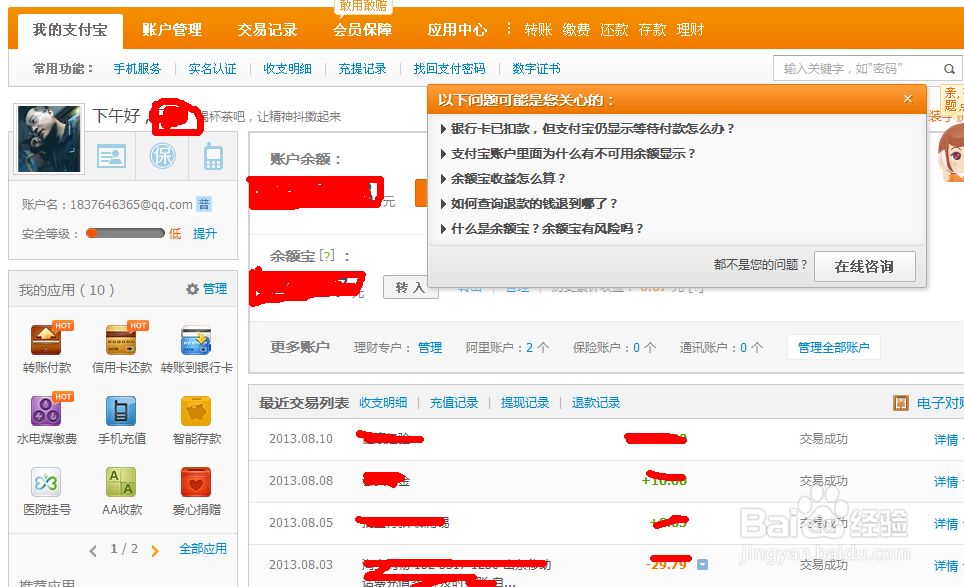This screenshot has width=964, height=587.
Task: Open 手机服务 common function link
Action: (x=137, y=69)
